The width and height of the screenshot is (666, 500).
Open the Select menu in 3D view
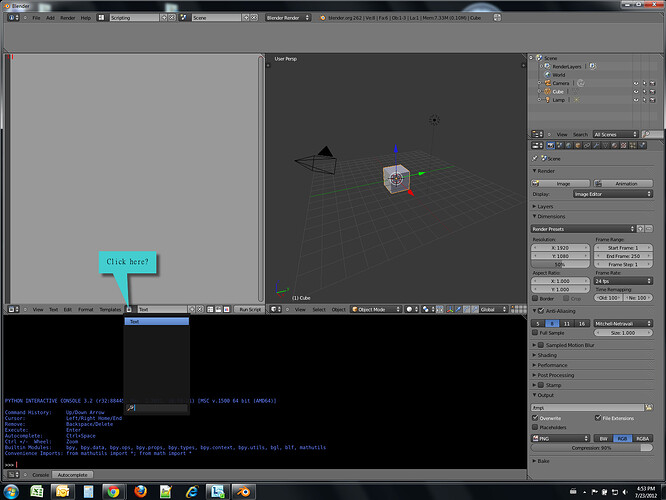[319, 309]
